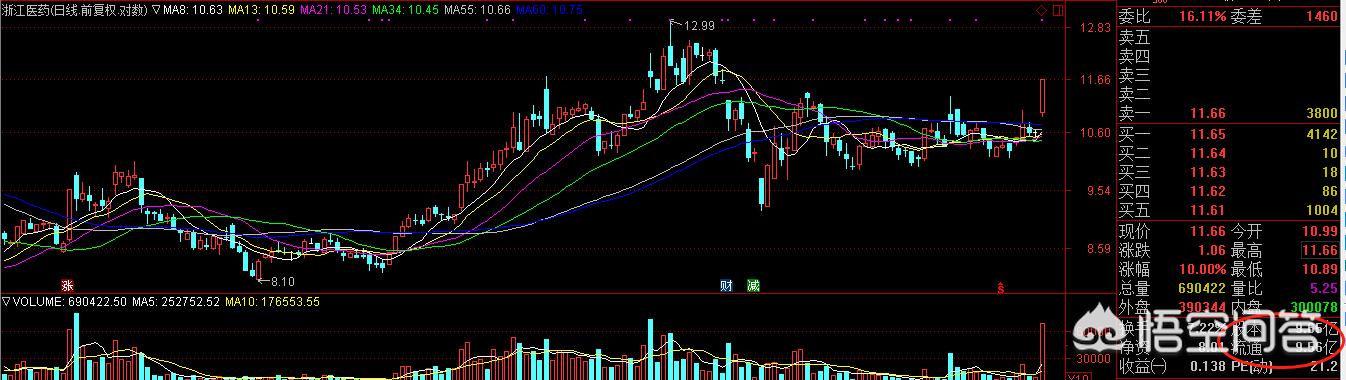Click the small square icon beside the diamond
Viewport: 1346px width, 380px height.
(1059, 10)
